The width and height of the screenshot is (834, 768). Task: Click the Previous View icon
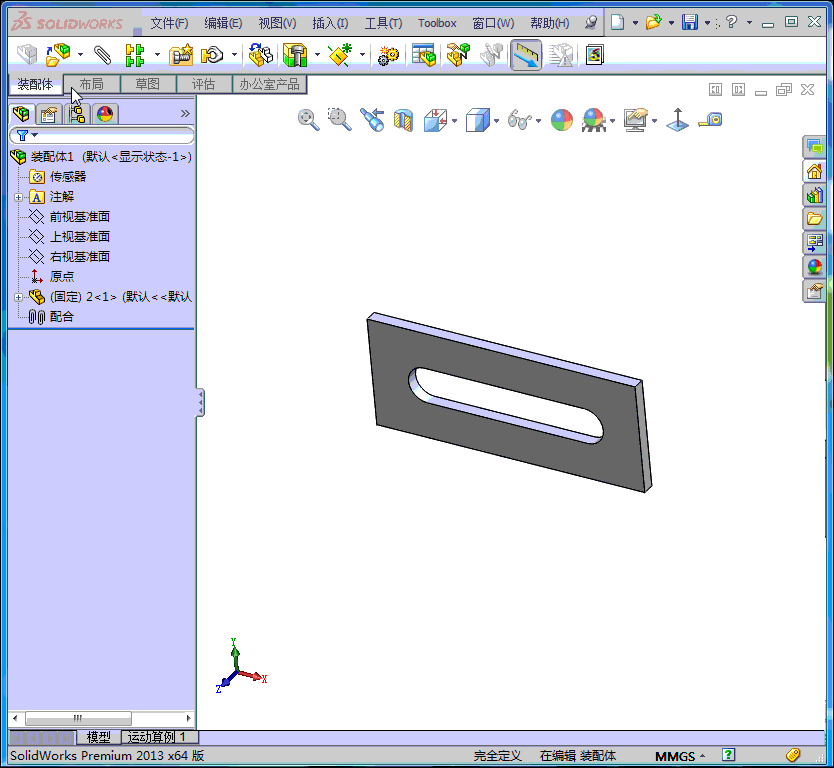click(372, 120)
